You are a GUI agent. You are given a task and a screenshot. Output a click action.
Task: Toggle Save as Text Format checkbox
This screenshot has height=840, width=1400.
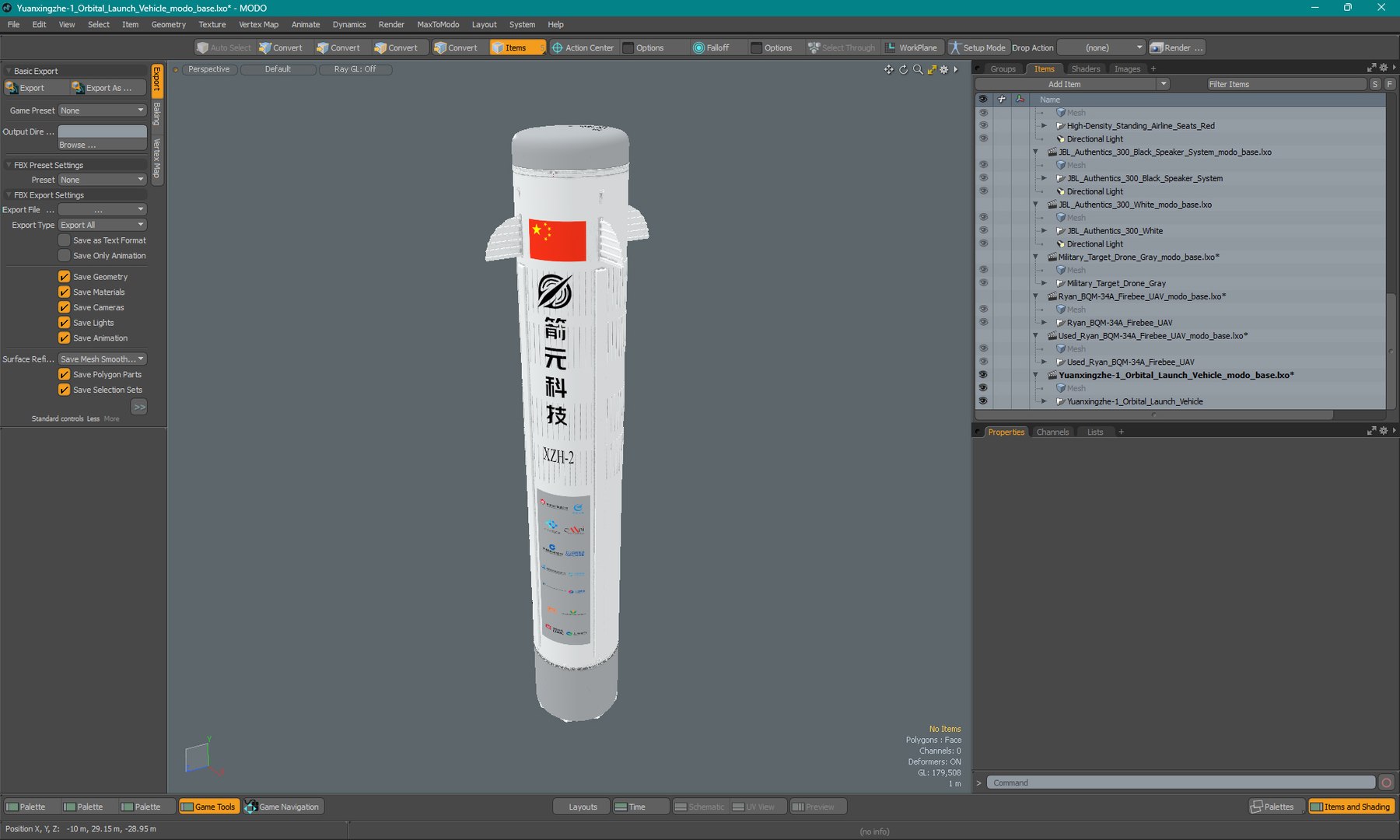65,240
